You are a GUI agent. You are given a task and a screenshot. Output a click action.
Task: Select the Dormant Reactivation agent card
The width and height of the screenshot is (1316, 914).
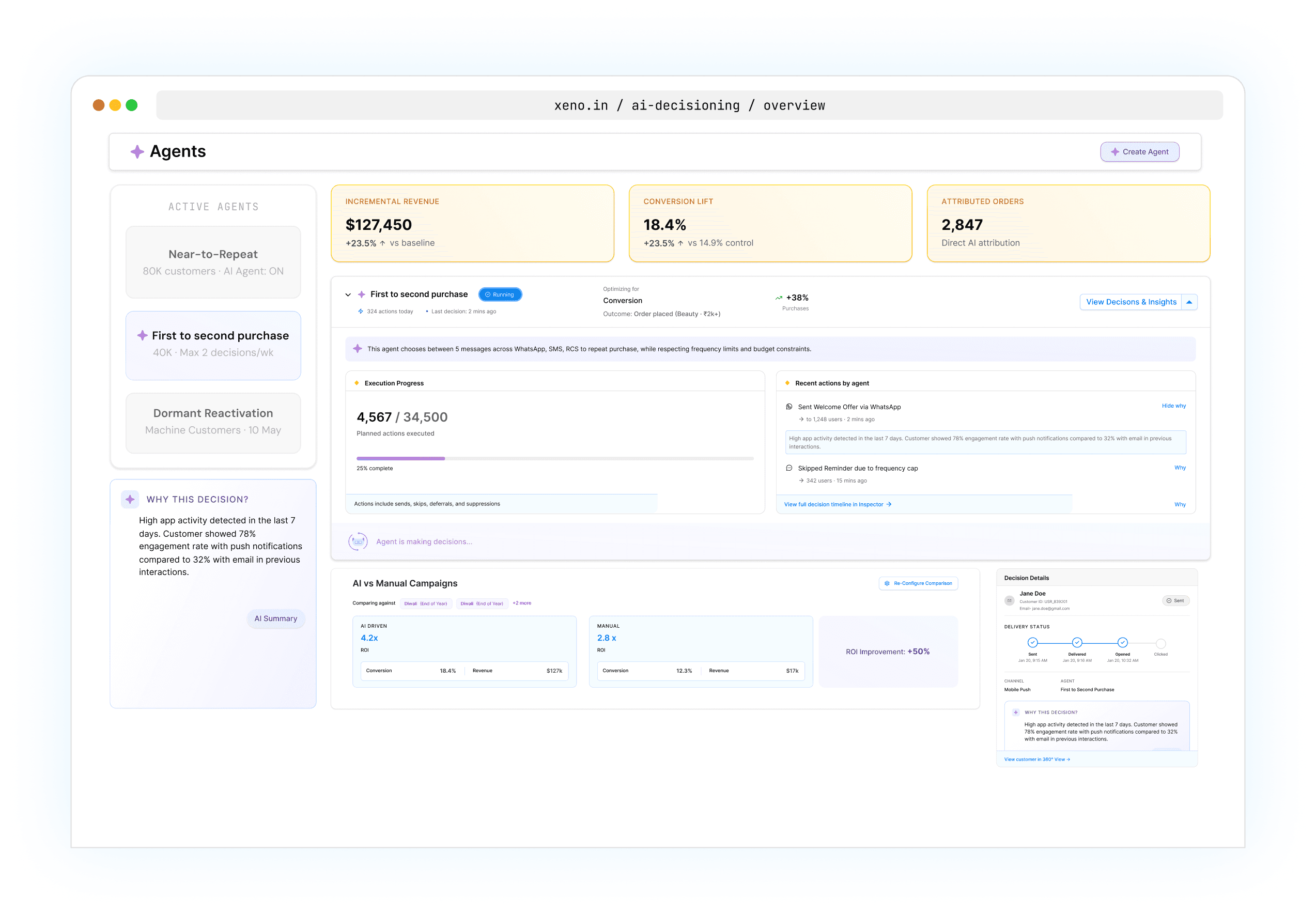(213, 423)
